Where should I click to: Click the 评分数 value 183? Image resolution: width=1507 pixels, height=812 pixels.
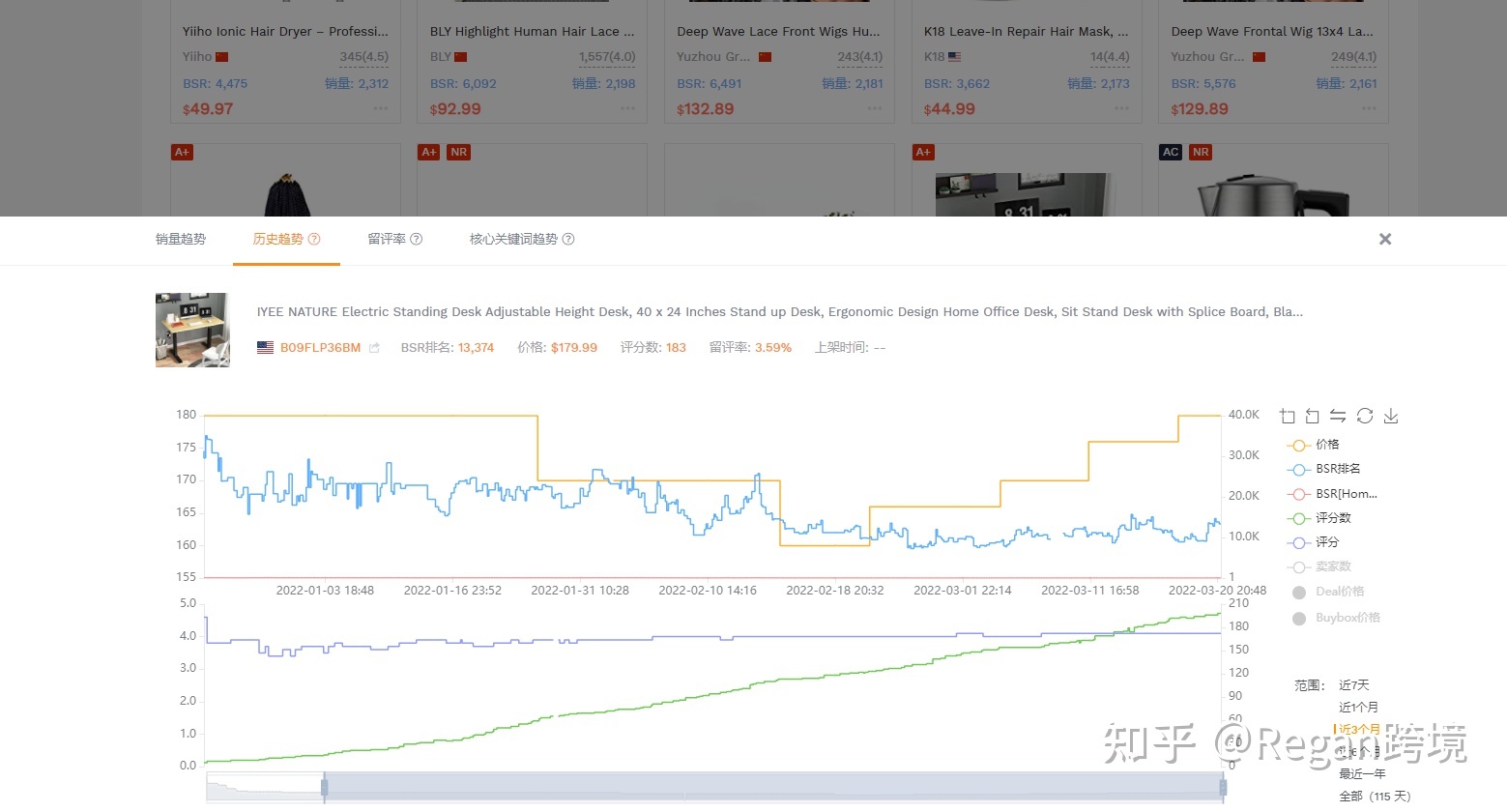(676, 348)
